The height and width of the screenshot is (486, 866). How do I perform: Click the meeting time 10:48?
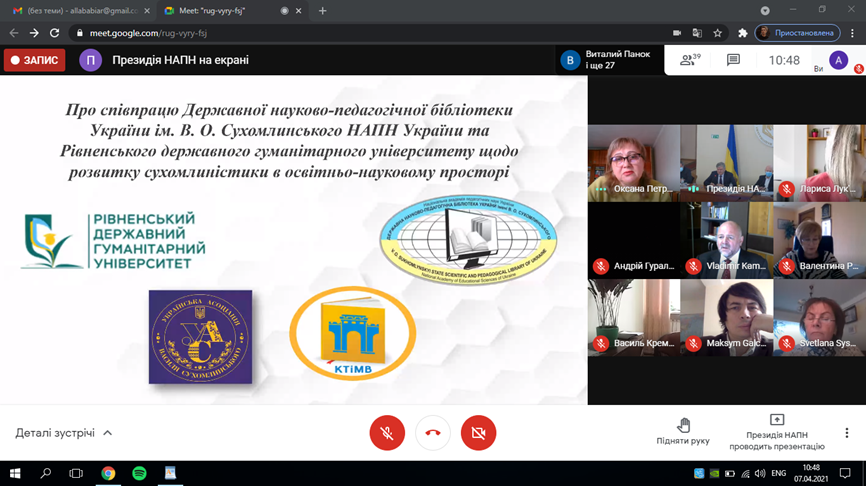784,60
